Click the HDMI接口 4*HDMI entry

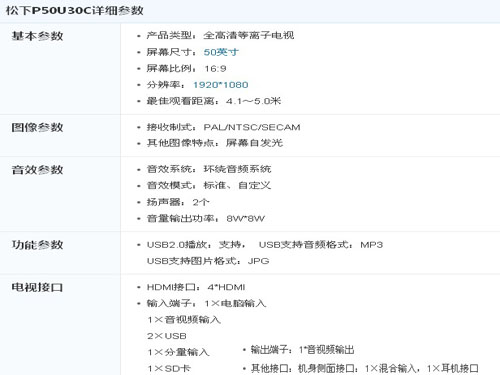pos(196,287)
